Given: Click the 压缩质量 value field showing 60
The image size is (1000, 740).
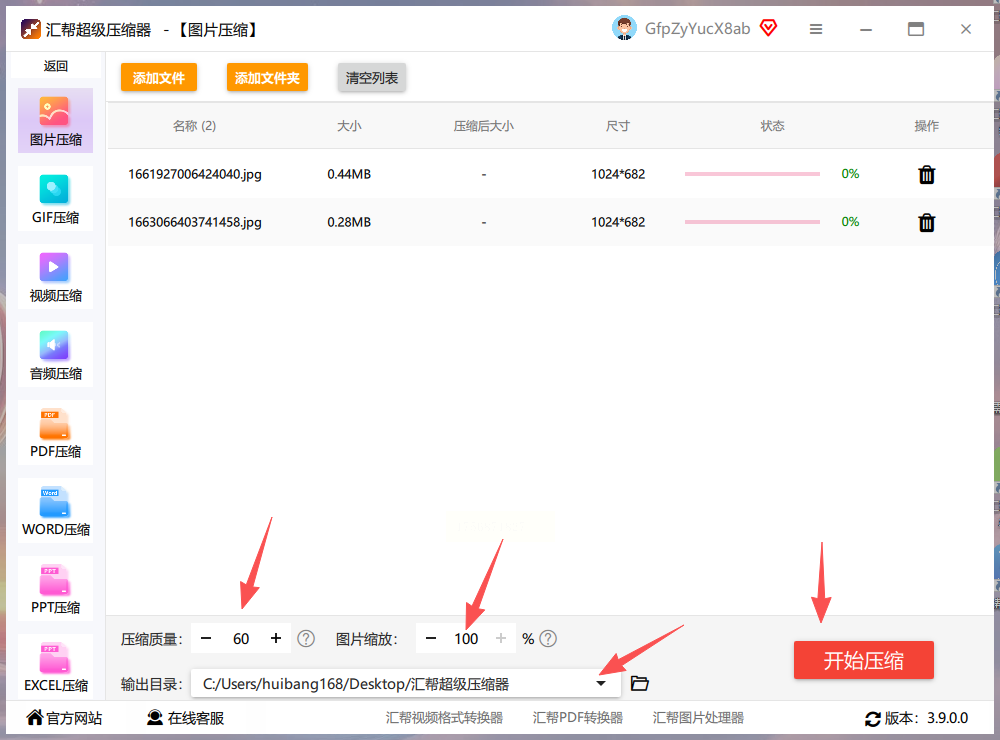Looking at the screenshot, I should coord(241,639).
